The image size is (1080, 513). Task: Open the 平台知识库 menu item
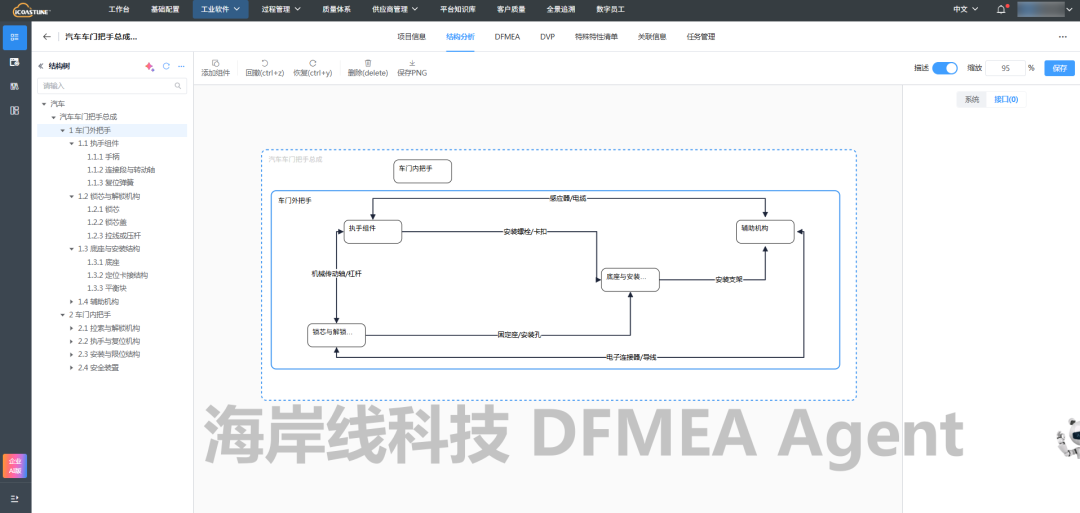click(457, 10)
